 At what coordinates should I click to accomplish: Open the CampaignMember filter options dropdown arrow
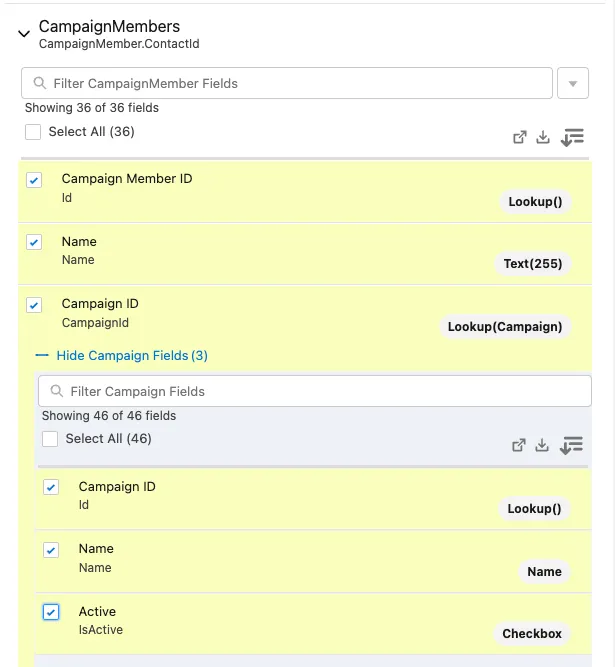573,83
